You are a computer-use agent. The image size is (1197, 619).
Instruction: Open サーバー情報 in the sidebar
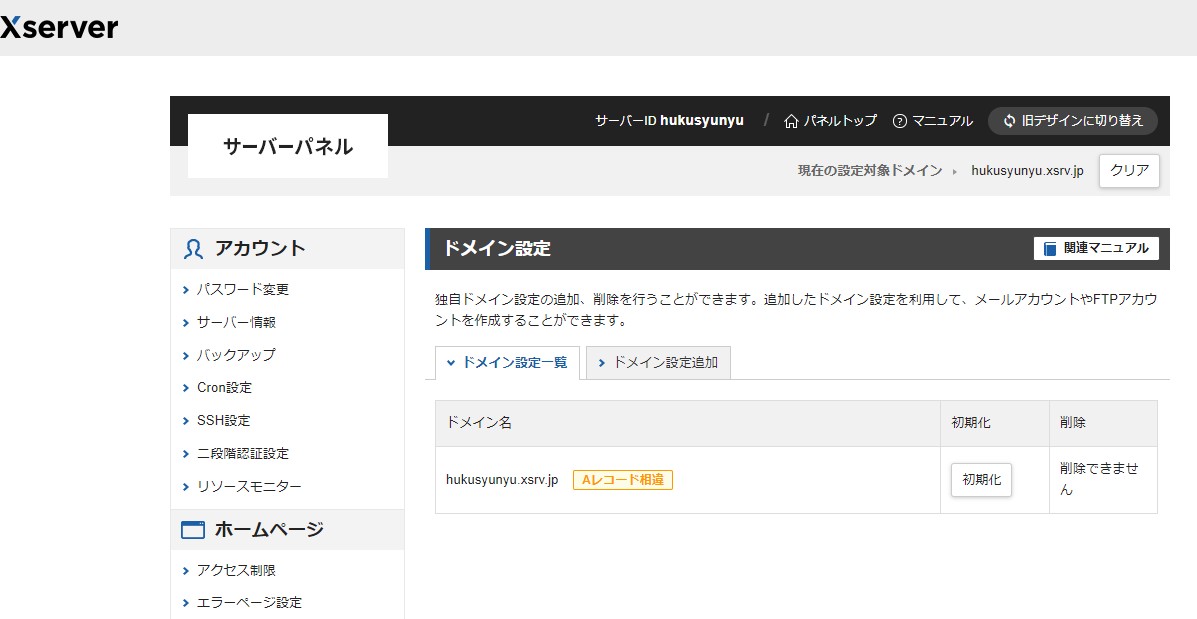pyautogui.click(x=237, y=322)
